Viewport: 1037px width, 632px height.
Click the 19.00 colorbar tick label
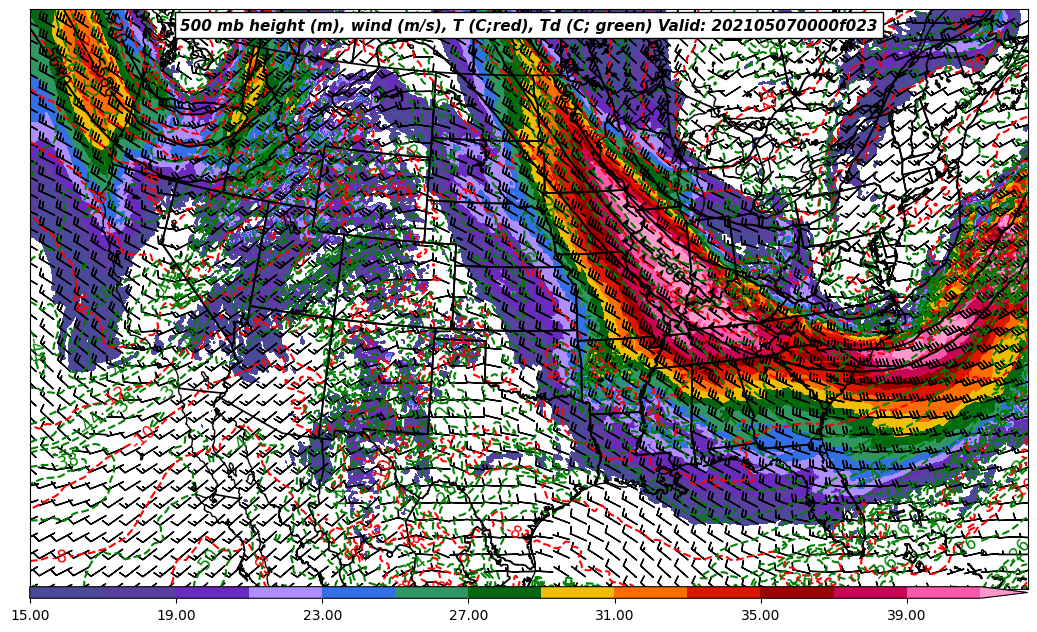(176, 615)
